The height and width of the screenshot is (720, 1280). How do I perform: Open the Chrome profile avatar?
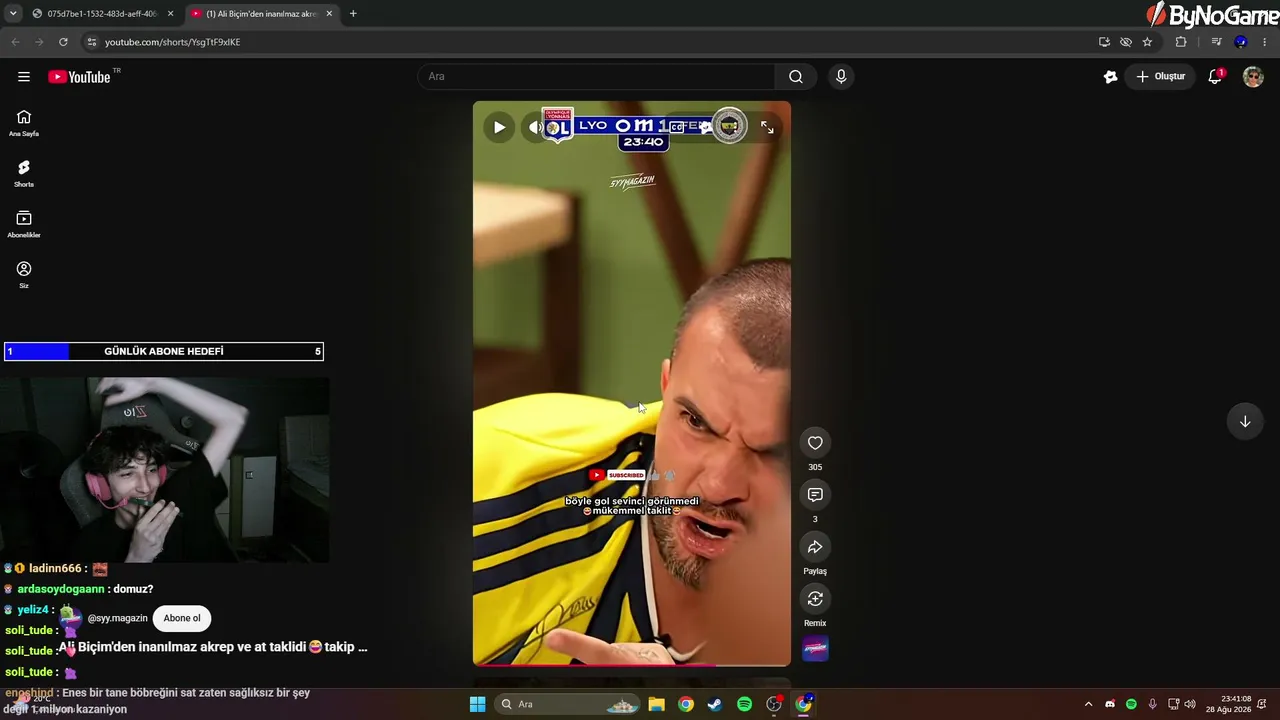(1241, 42)
